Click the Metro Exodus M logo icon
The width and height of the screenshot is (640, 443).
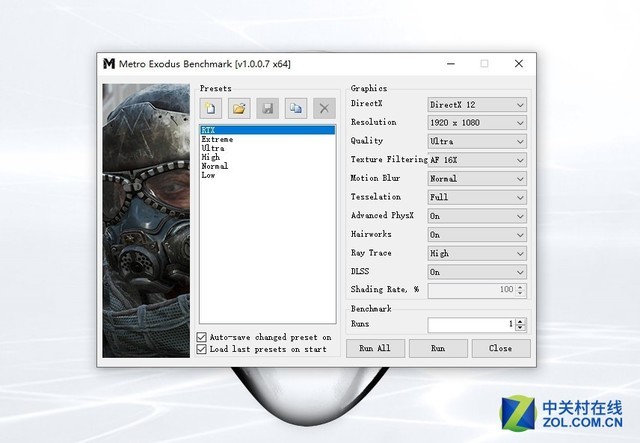pyautogui.click(x=109, y=64)
